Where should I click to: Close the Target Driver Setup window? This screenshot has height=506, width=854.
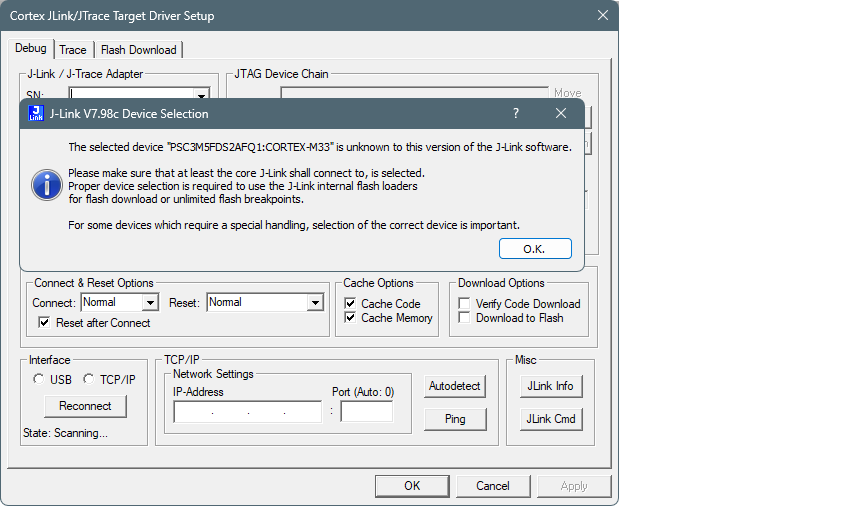click(x=602, y=15)
